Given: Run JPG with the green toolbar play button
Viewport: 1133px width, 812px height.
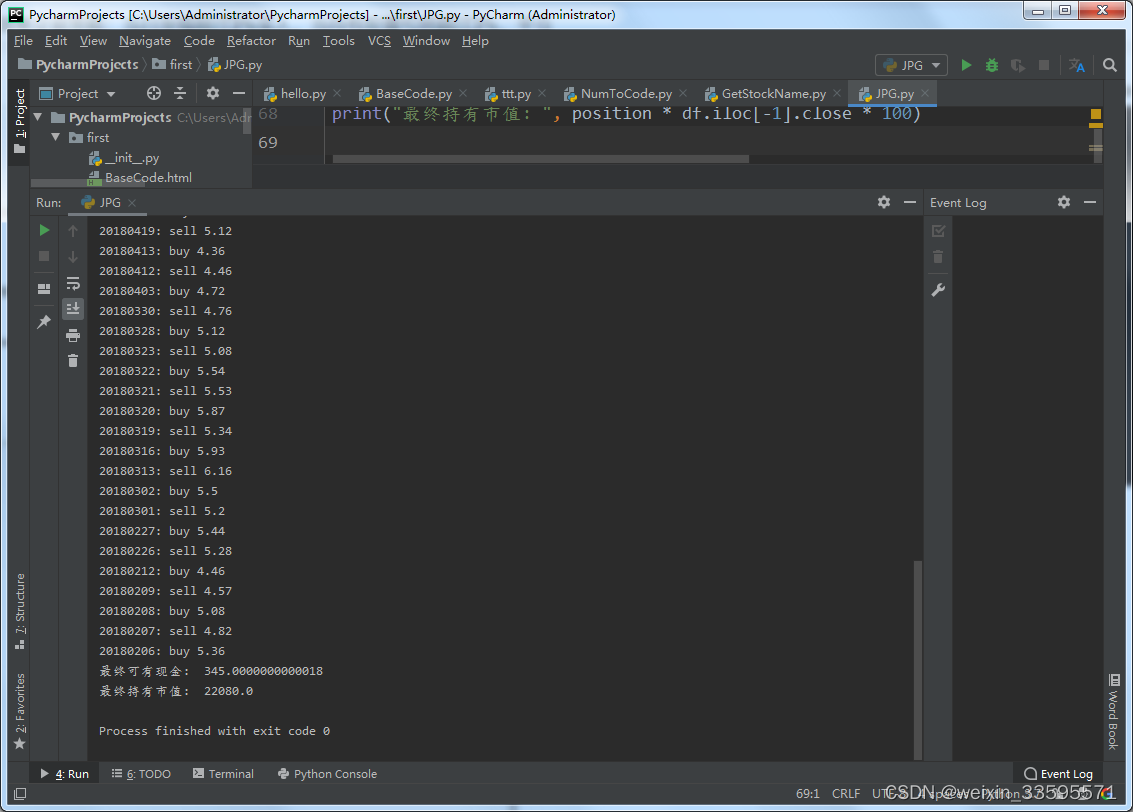Looking at the screenshot, I should 966,65.
